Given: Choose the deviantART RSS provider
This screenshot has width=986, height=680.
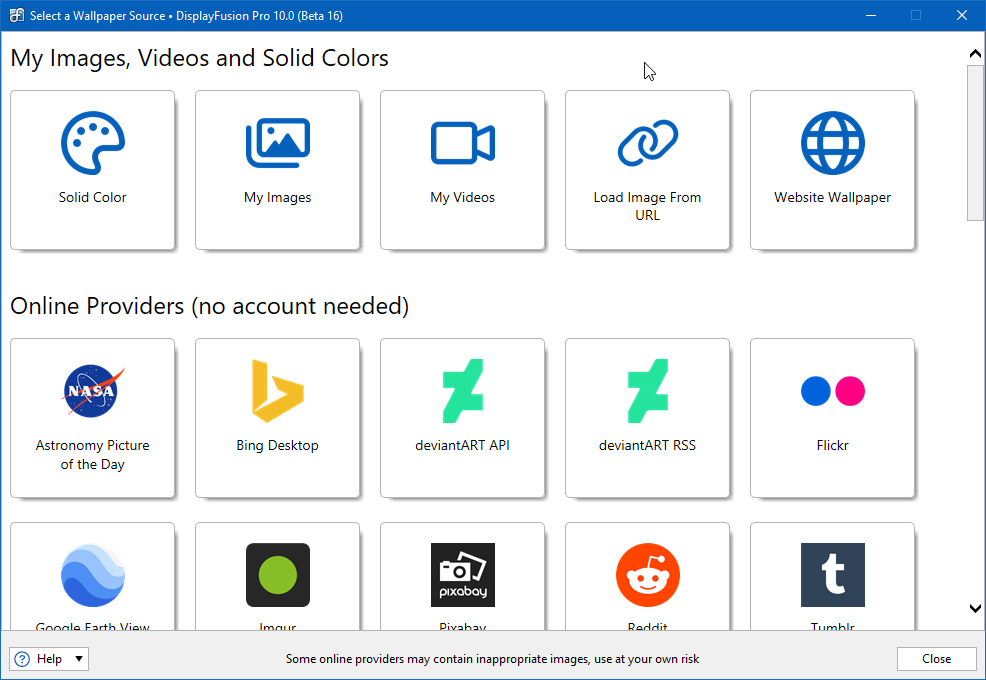Looking at the screenshot, I should (x=647, y=418).
